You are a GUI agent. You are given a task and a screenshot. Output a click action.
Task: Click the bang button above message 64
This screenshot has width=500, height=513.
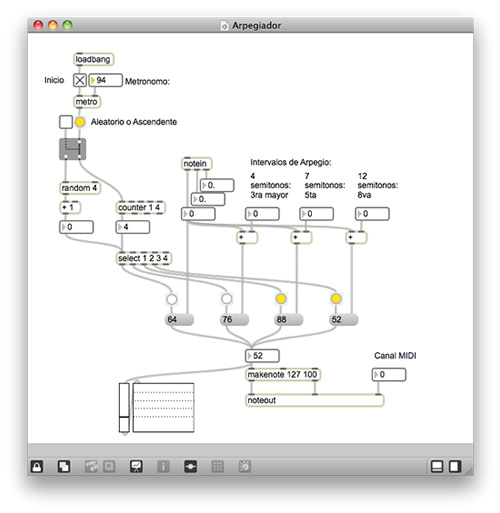172,299
